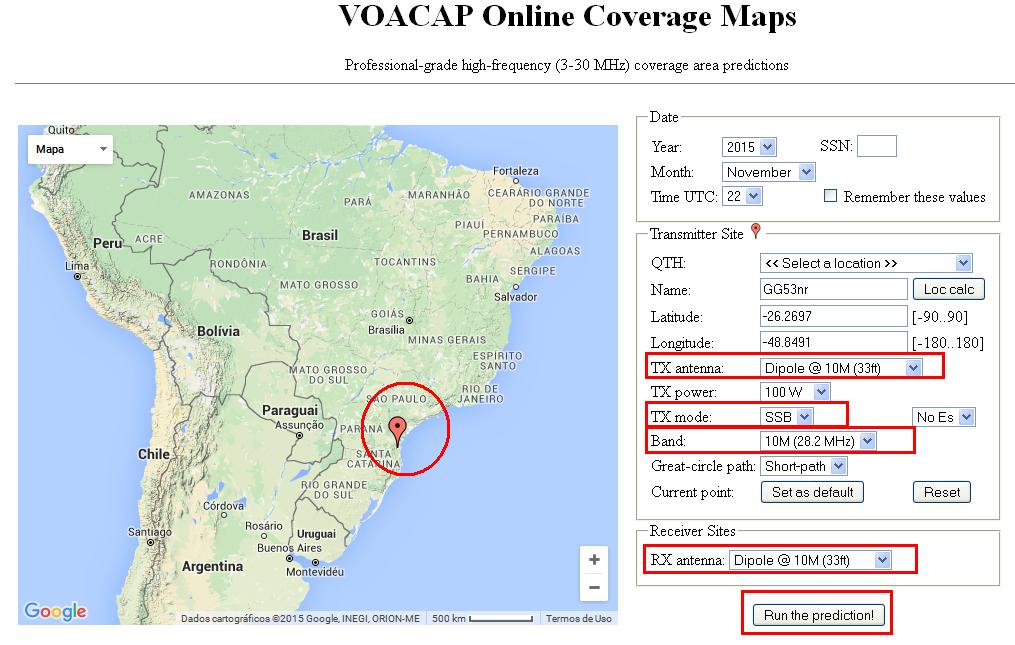Image resolution: width=1015 pixels, height=645 pixels.
Task: Zoom out on the map
Action: click(x=594, y=588)
